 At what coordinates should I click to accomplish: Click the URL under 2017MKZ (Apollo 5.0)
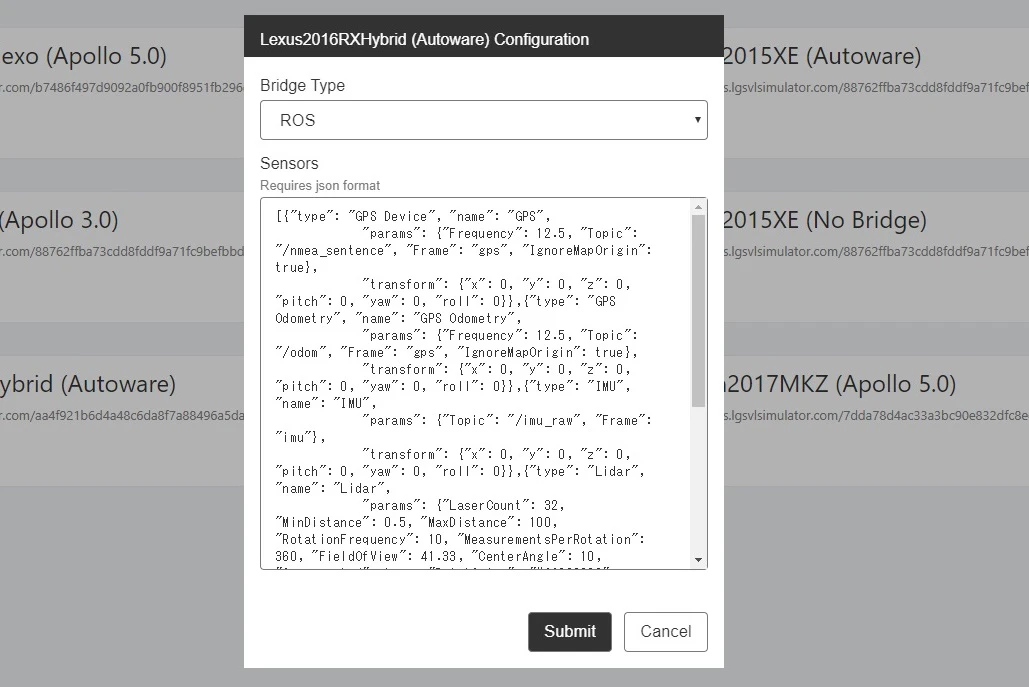pos(875,415)
